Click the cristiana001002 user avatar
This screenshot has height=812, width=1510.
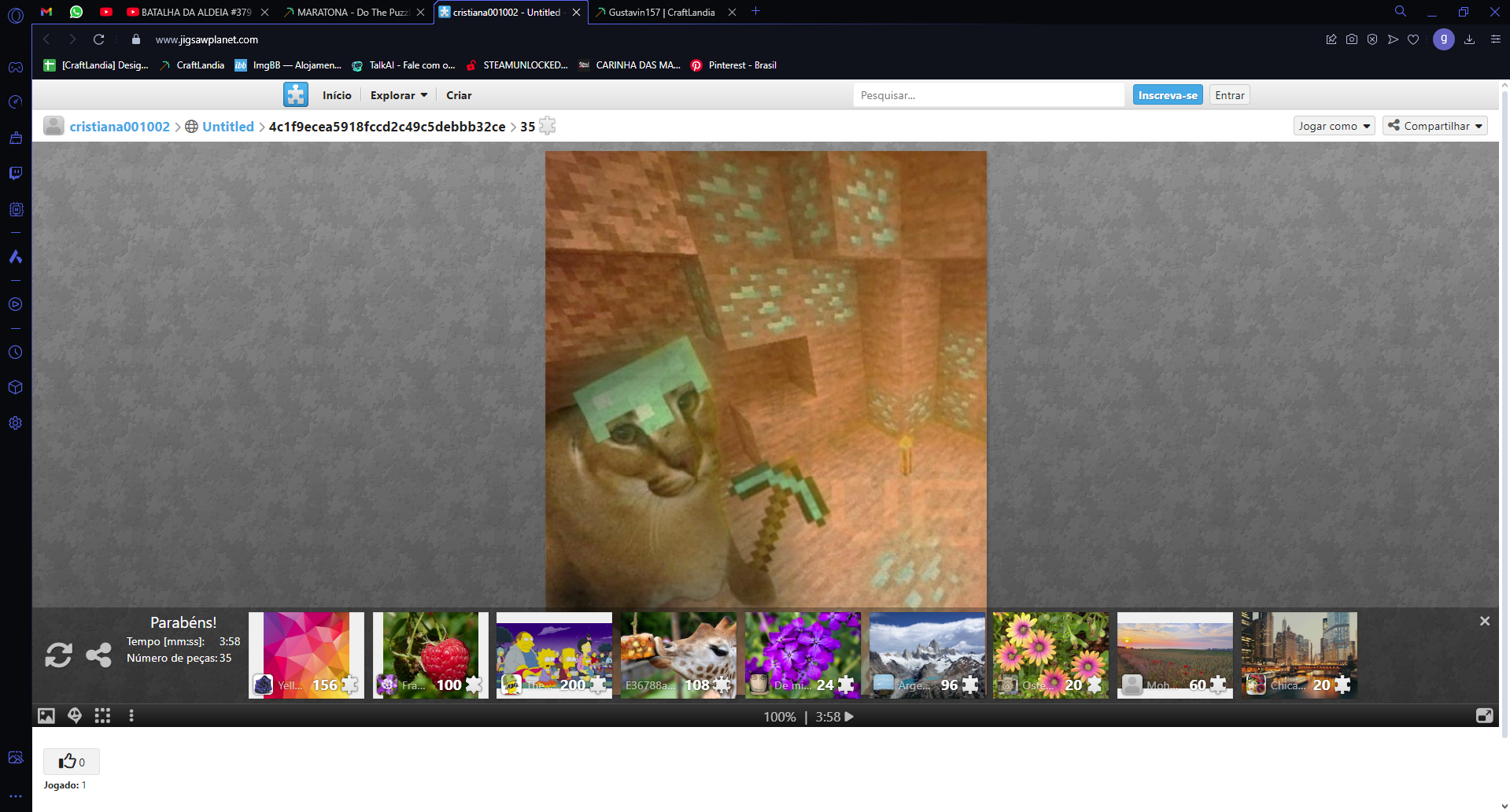(54, 126)
